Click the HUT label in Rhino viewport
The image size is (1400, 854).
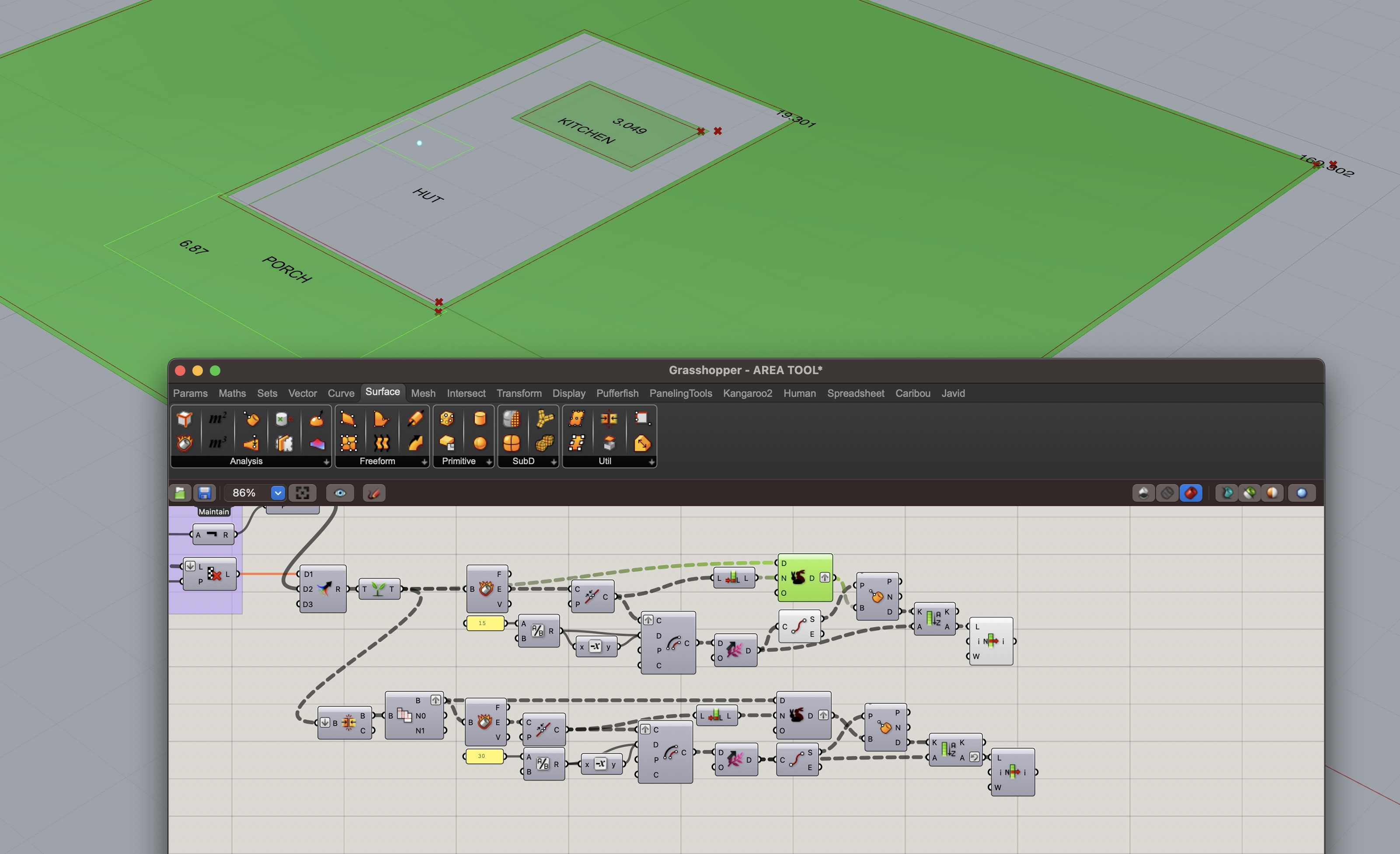428,195
